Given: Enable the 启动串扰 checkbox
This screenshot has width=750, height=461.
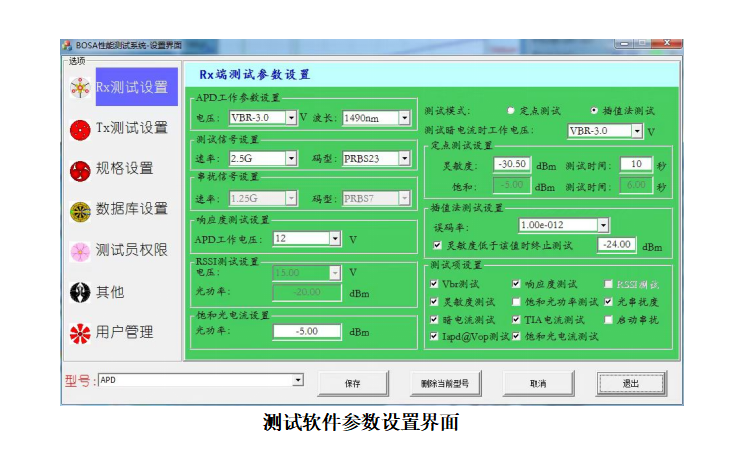Looking at the screenshot, I should [x=608, y=319].
